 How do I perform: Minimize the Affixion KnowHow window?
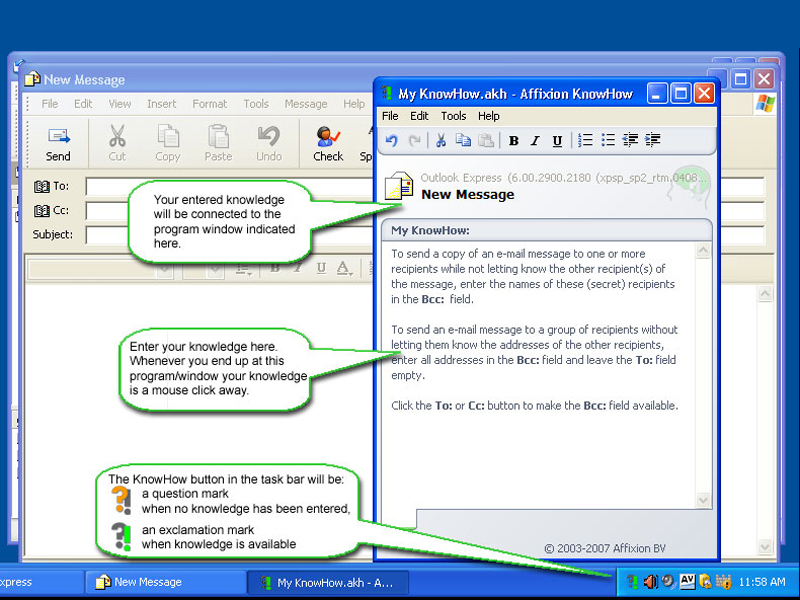657,93
